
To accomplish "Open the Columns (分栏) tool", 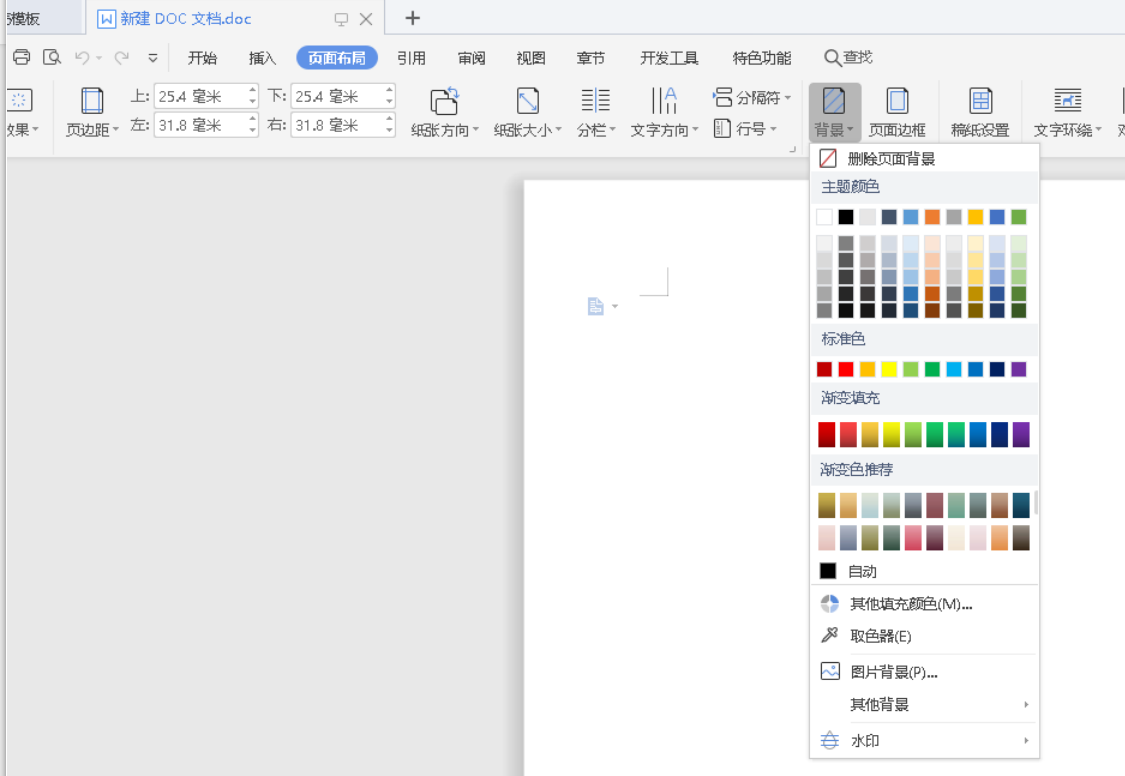I will (x=595, y=101).
